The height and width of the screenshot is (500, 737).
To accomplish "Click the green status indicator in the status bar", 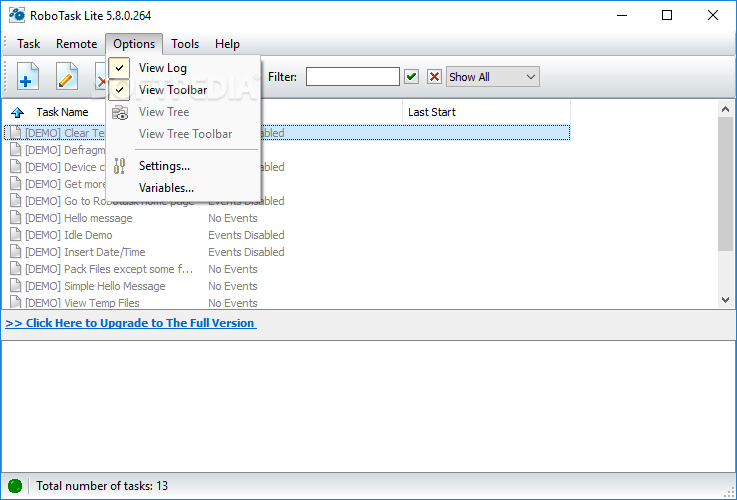I will point(15,486).
